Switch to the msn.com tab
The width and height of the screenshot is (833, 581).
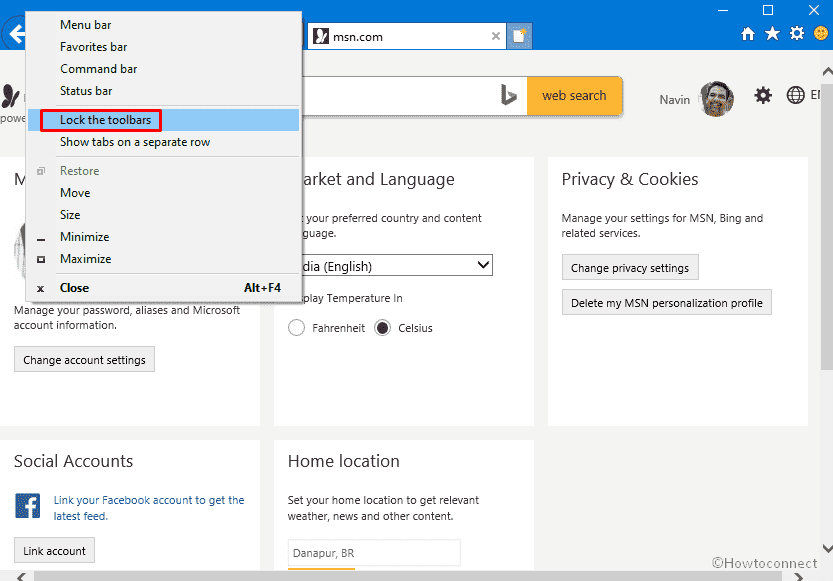click(406, 36)
